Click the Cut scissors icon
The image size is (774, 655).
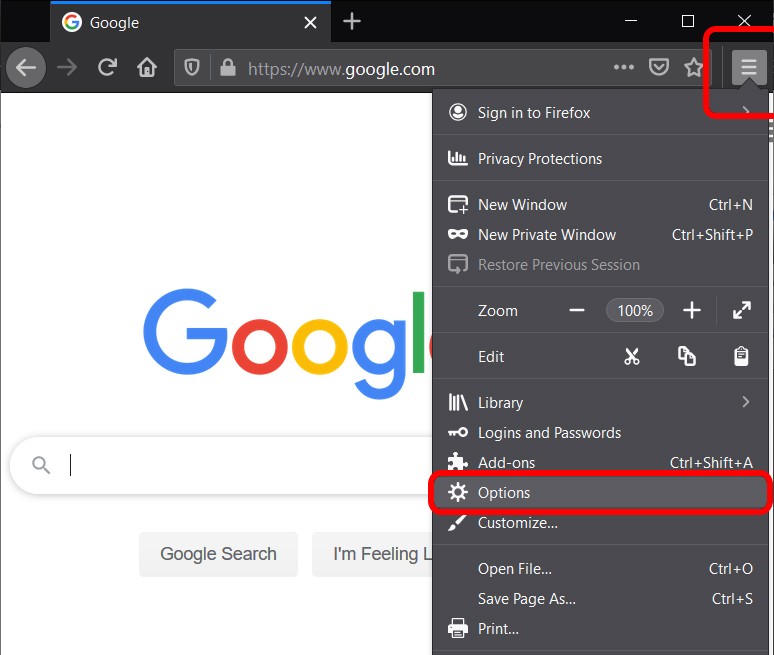pyautogui.click(x=632, y=356)
